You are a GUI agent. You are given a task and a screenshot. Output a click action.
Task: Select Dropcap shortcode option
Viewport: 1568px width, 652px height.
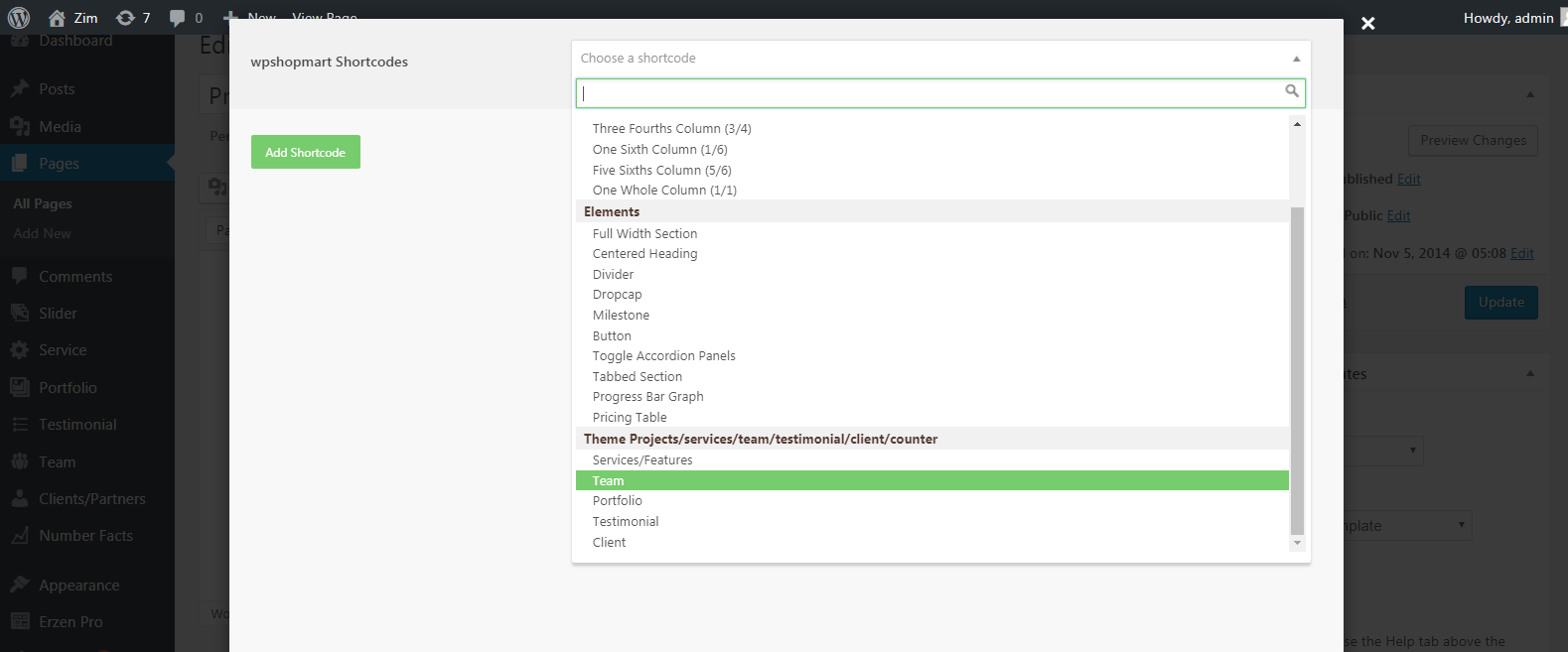point(932,295)
